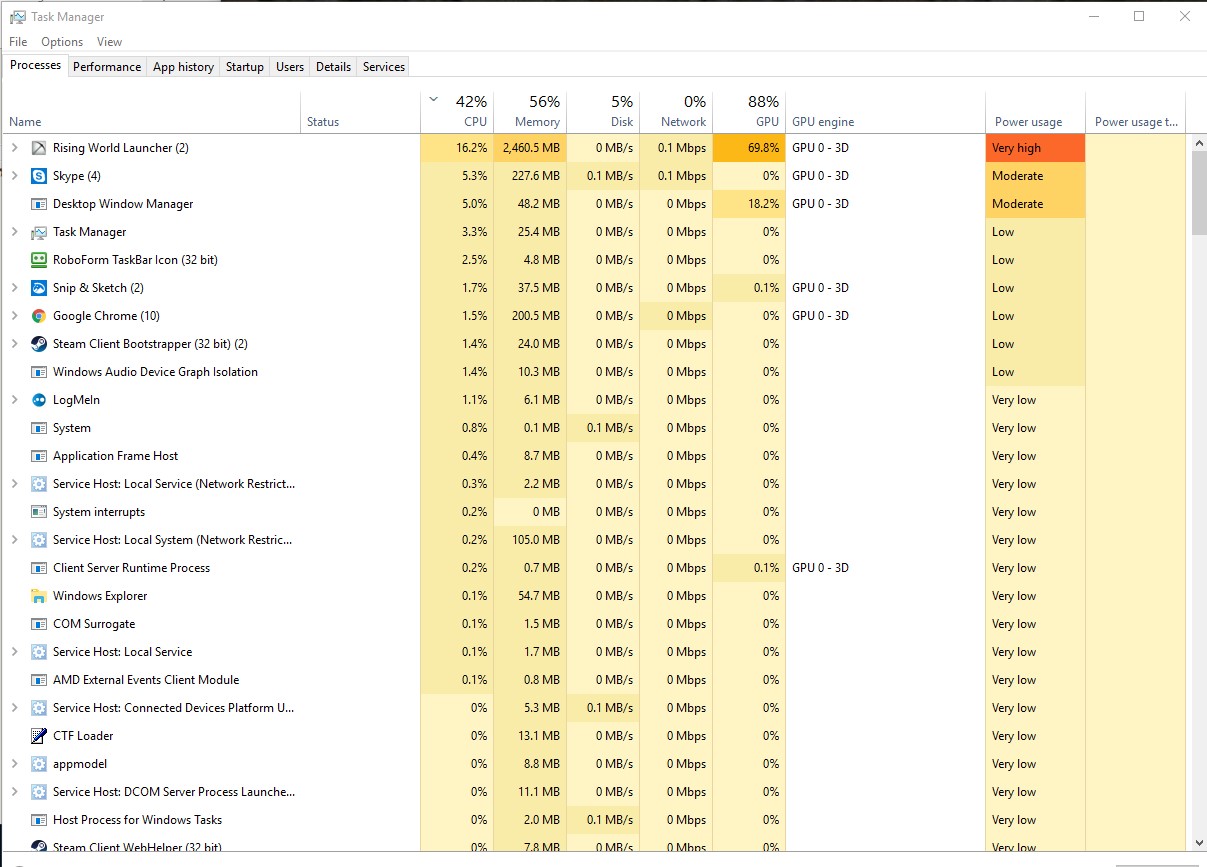Screen dimensions: 1207x867
Task: Expand the Rising World Launcher process group
Action: pos(14,148)
